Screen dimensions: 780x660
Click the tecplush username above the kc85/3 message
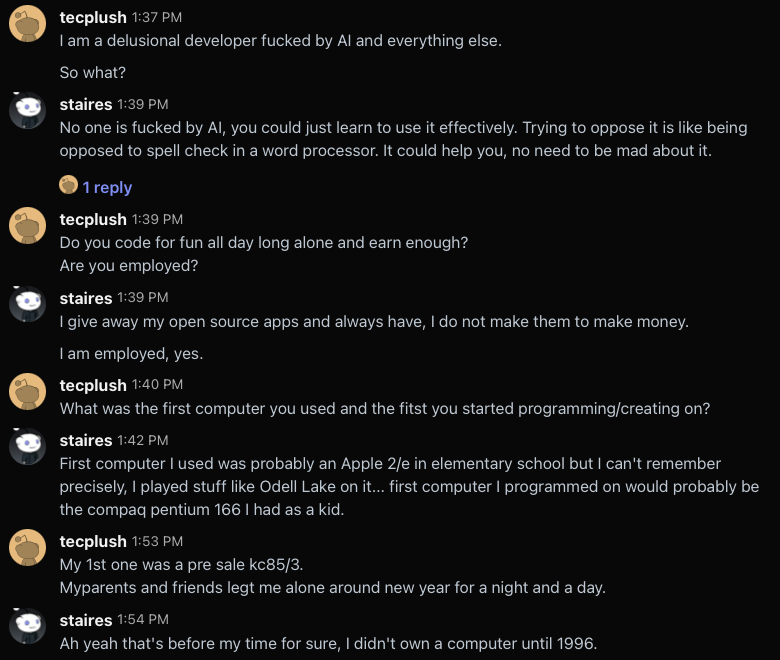tap(93, 541)
